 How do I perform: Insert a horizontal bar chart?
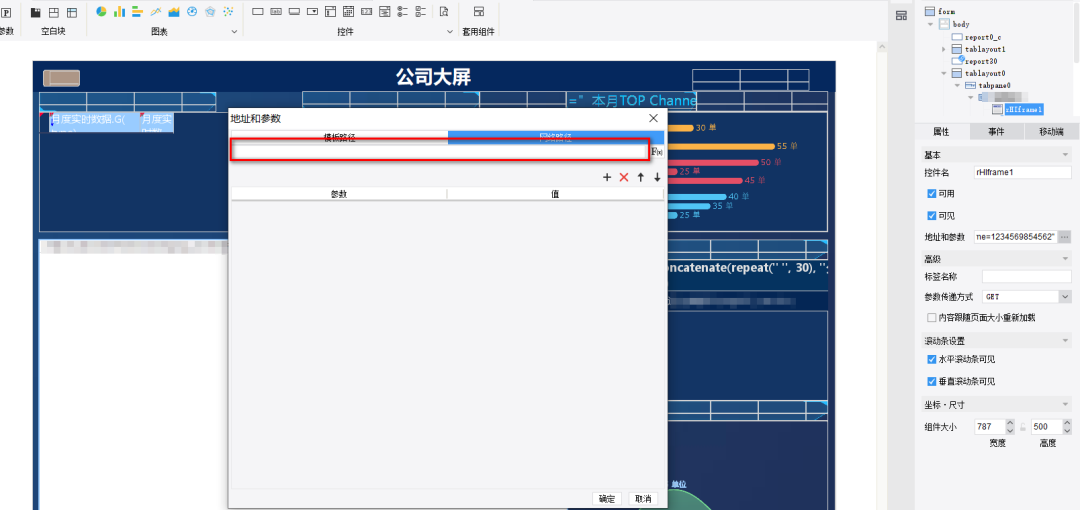(137, 12)
